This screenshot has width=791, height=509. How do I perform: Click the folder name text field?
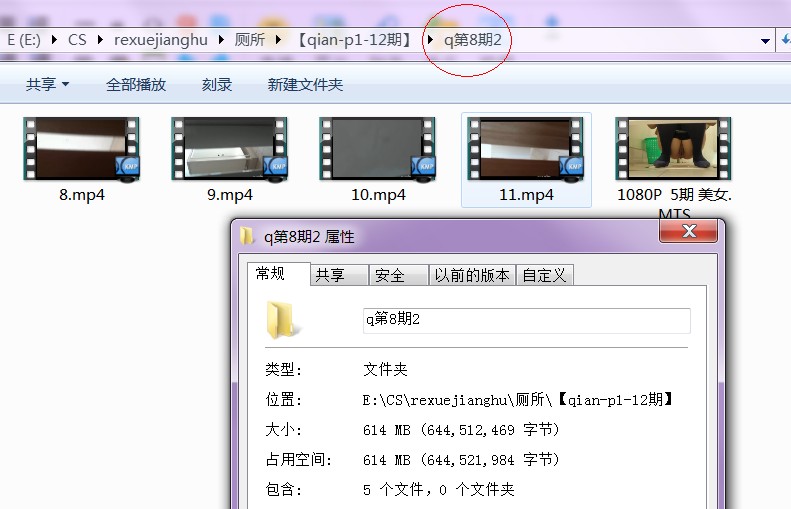[526, 320]
